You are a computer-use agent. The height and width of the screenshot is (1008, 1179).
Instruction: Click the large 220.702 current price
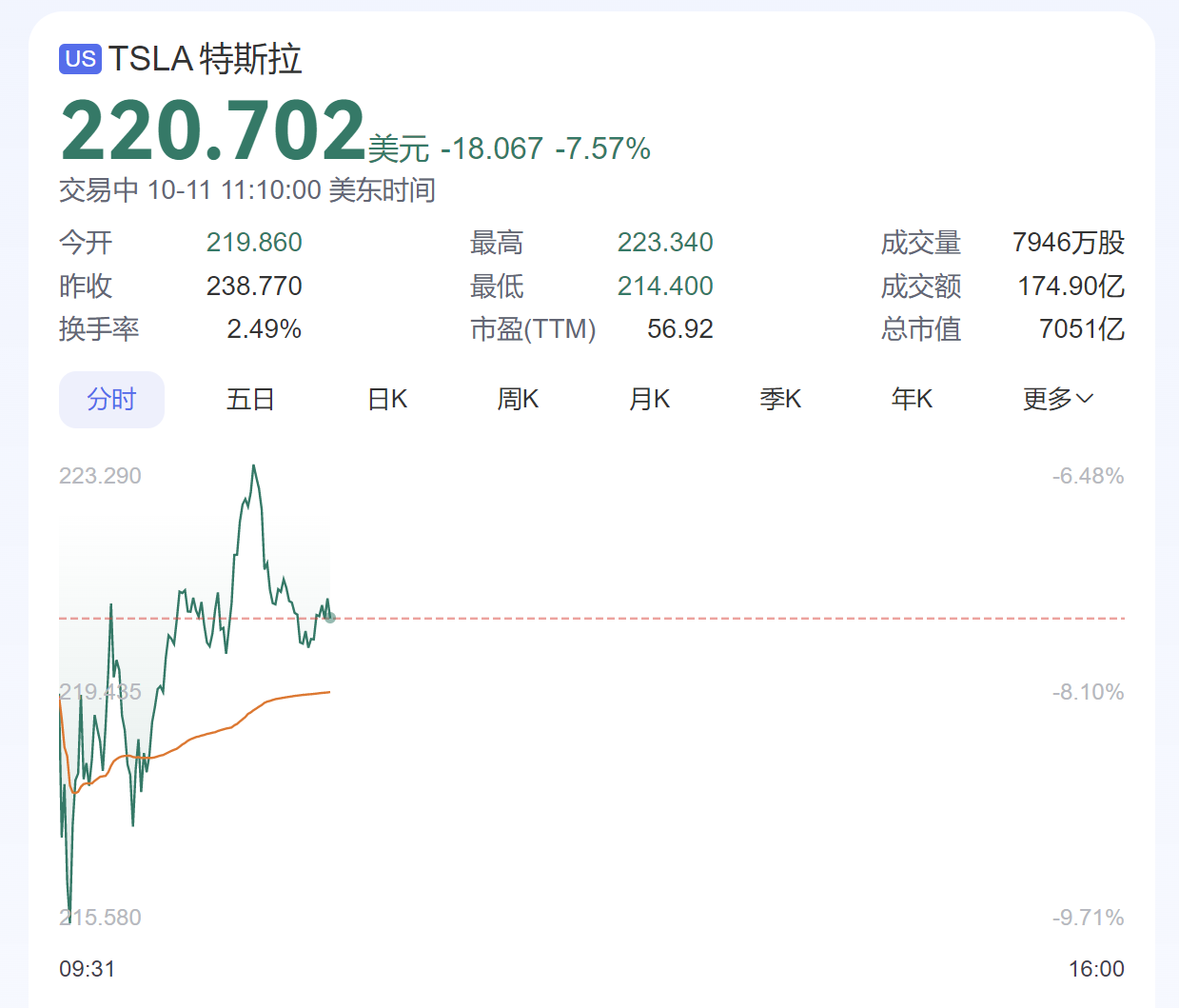pos(213,130)
